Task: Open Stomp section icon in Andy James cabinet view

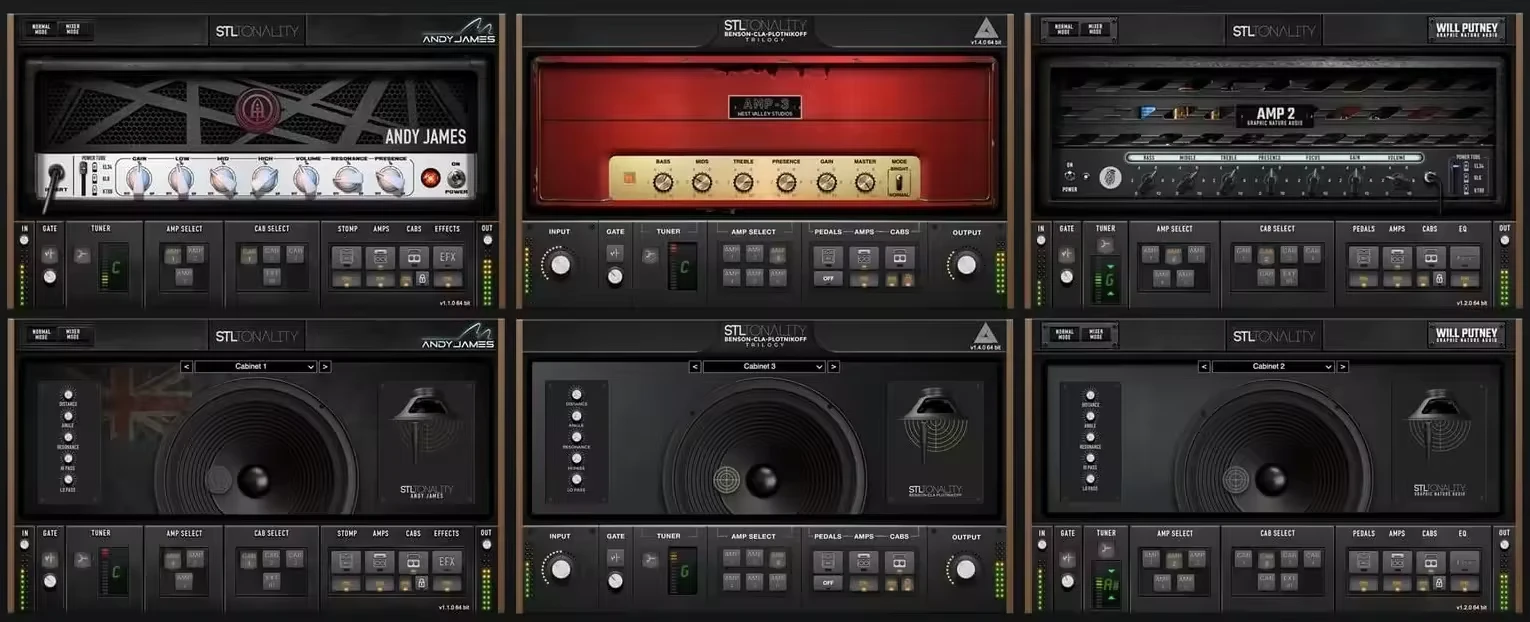Action: pyautogui.click(x=346, y=561)
